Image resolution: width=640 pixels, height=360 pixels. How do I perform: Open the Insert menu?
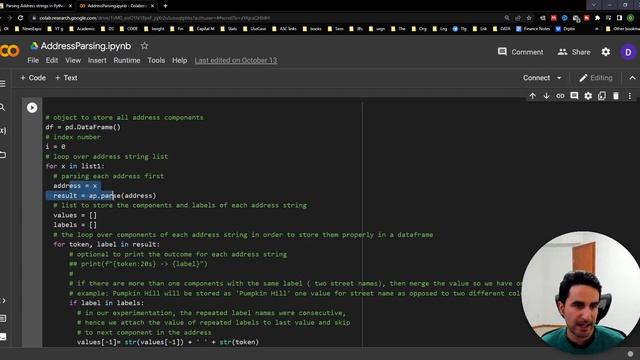pyautogui.click(x=97, y=60)
